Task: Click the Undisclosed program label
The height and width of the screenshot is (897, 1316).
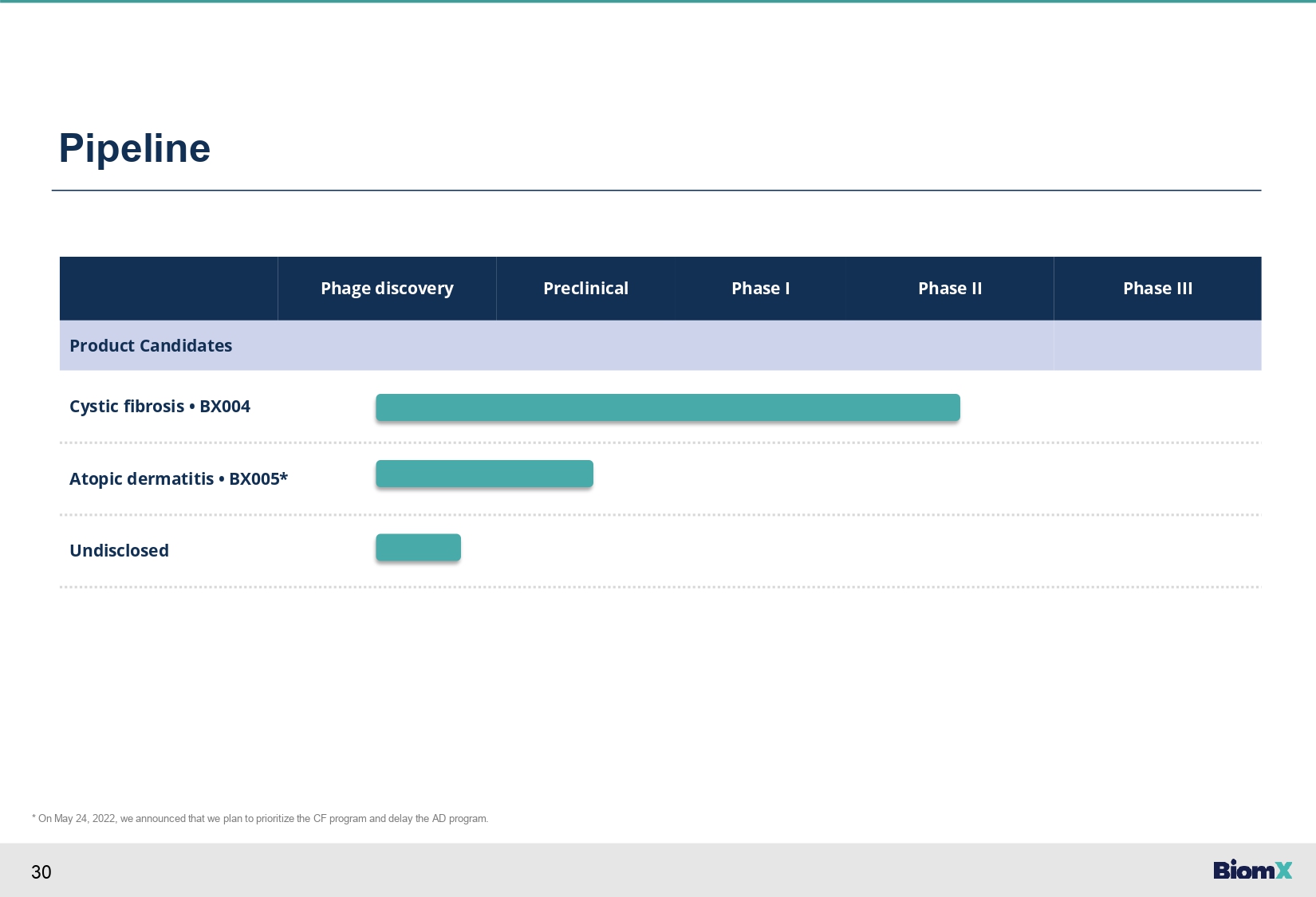Action: click(x=119, y=551)
